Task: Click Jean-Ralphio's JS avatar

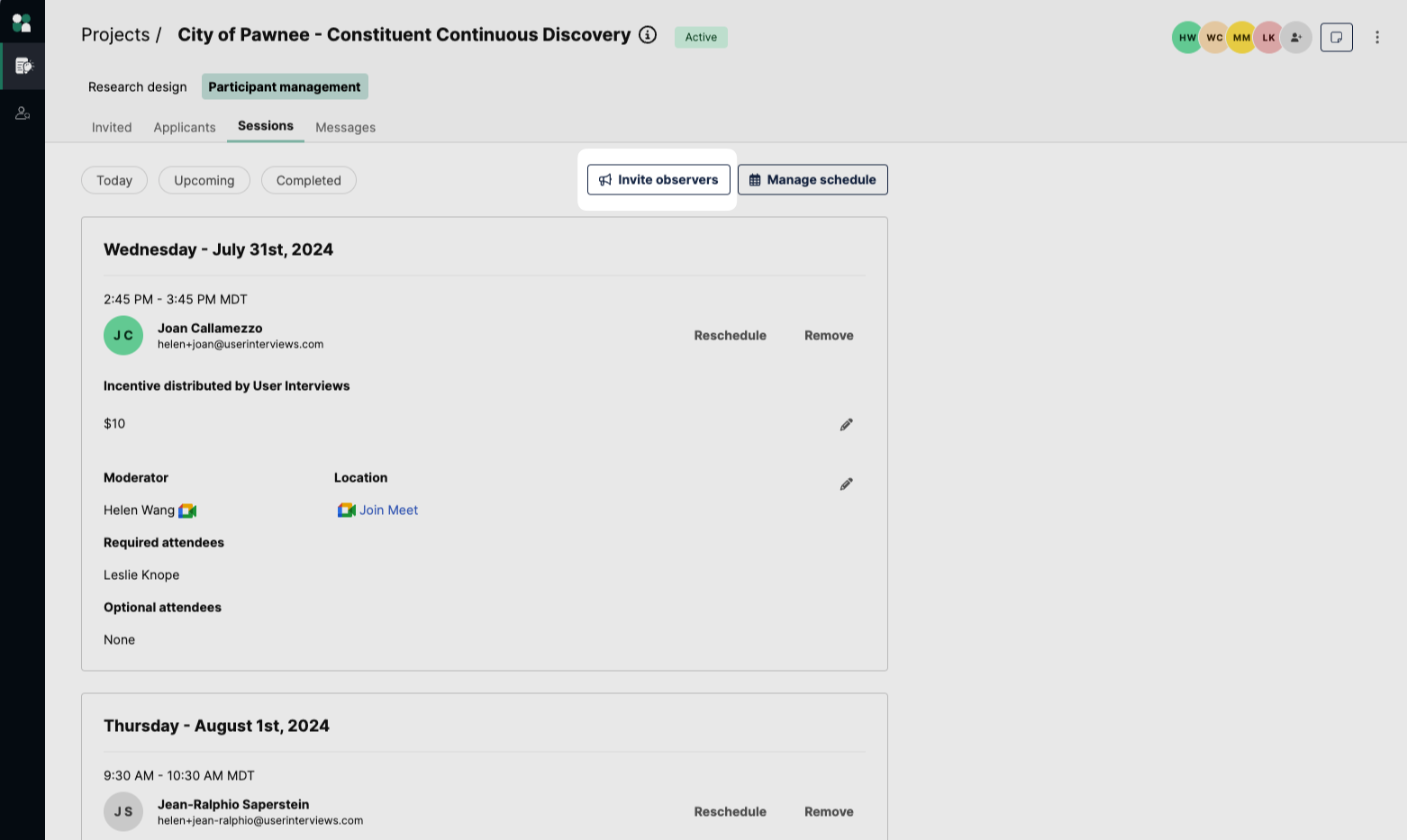Action: click(x=123, y=812)
